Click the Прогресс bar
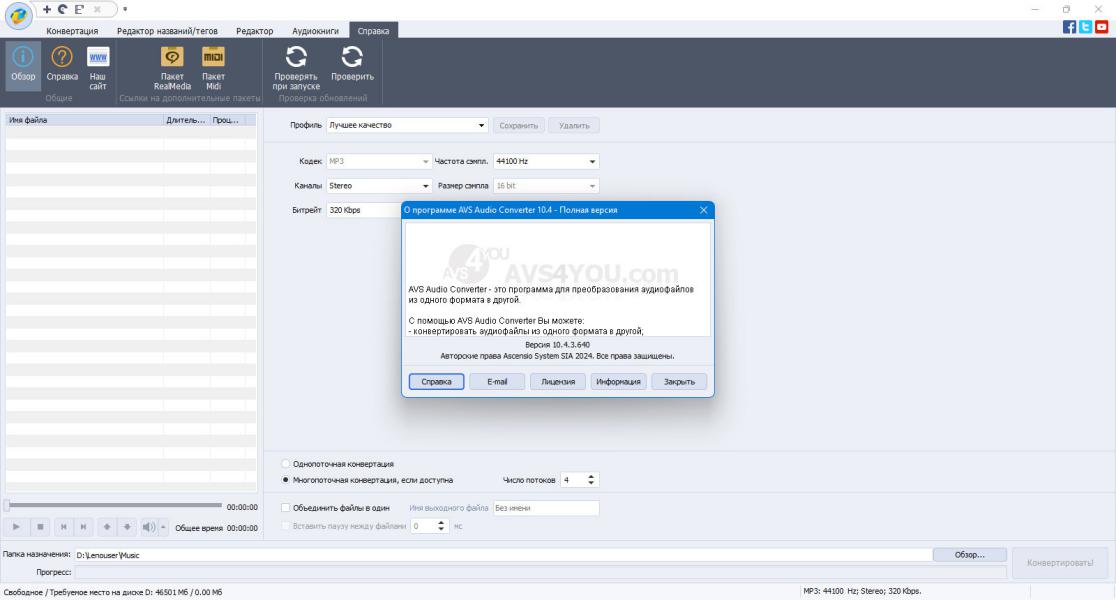This screenshot has height=600, width=1116. click(540, 572)
